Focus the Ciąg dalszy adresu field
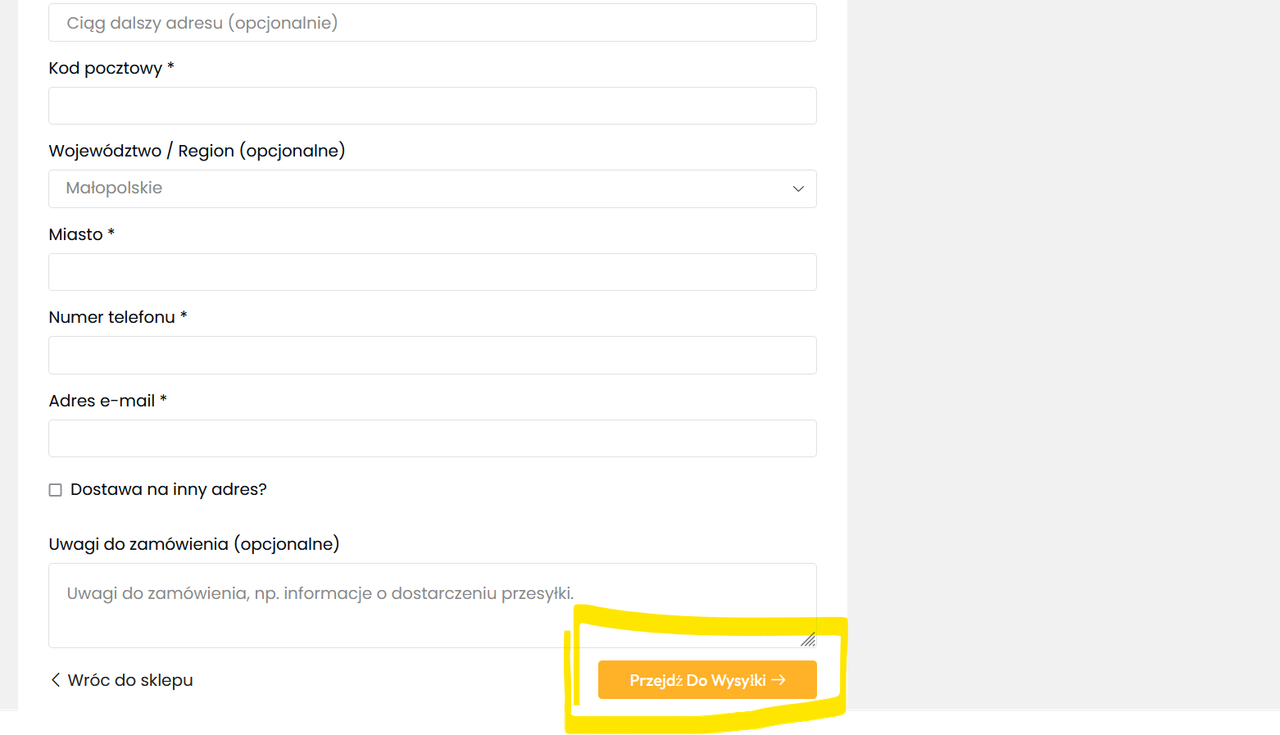 tap(432, 22)
